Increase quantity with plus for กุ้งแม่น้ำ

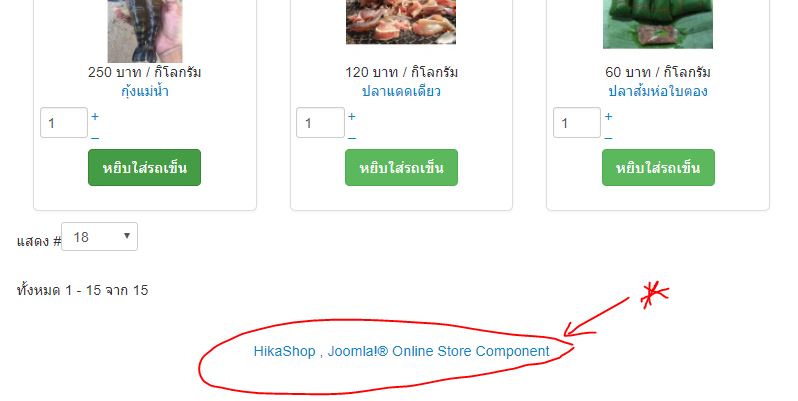coord(95,117)
